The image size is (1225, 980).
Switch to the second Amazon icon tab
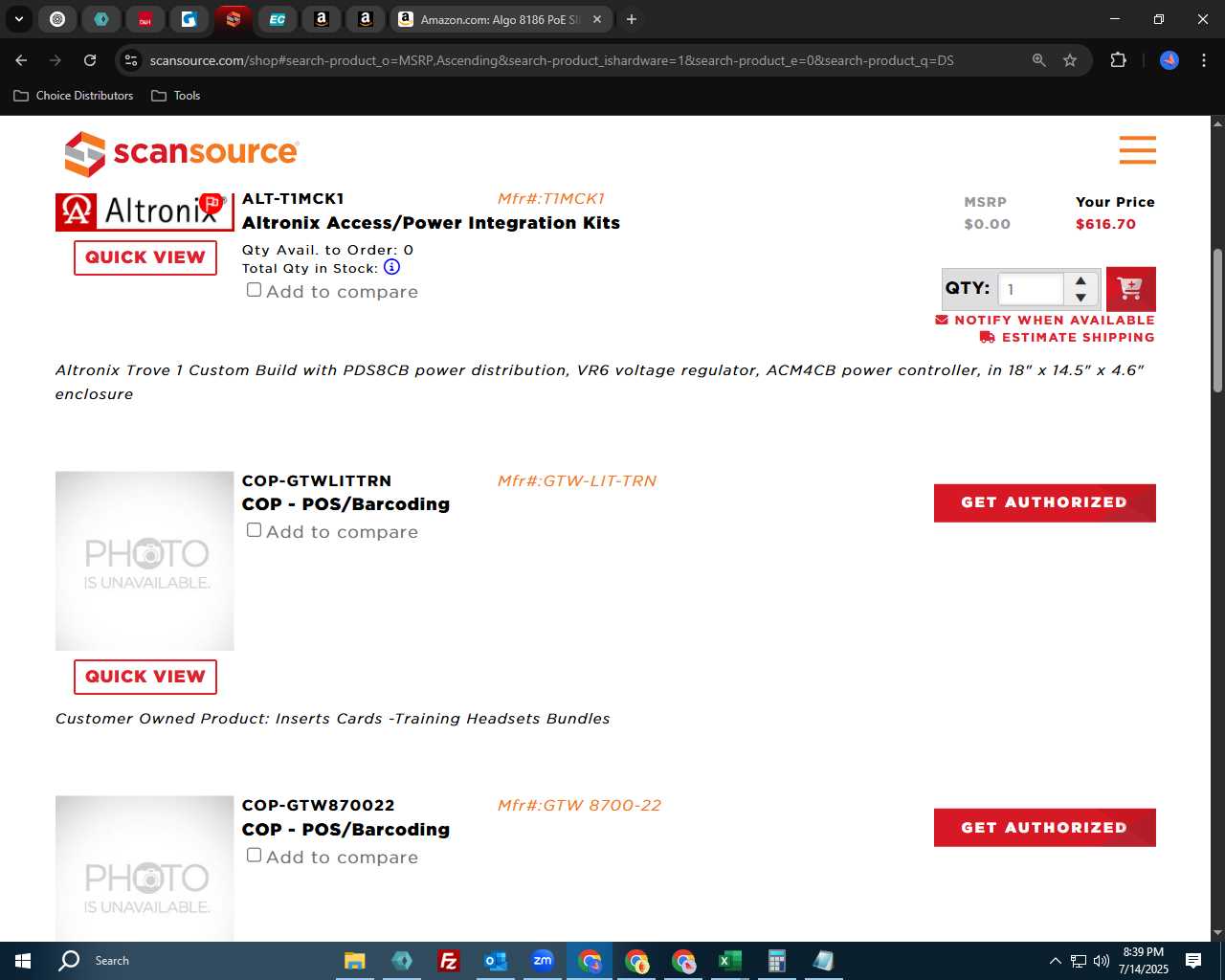coord(366,19)
